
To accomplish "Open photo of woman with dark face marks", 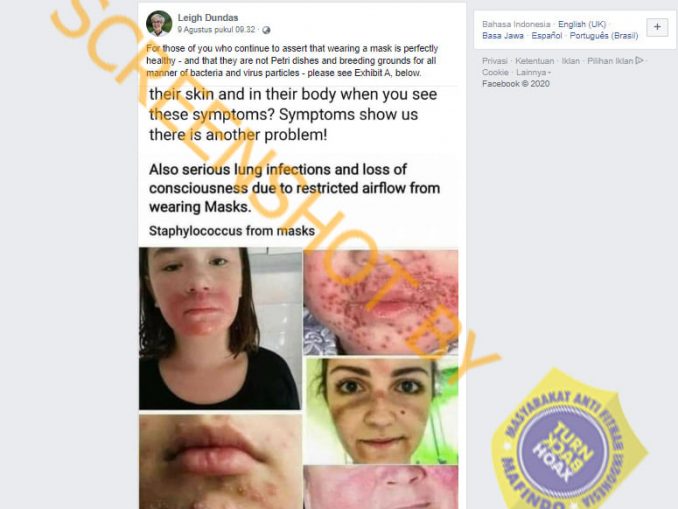I will [382, 411].
